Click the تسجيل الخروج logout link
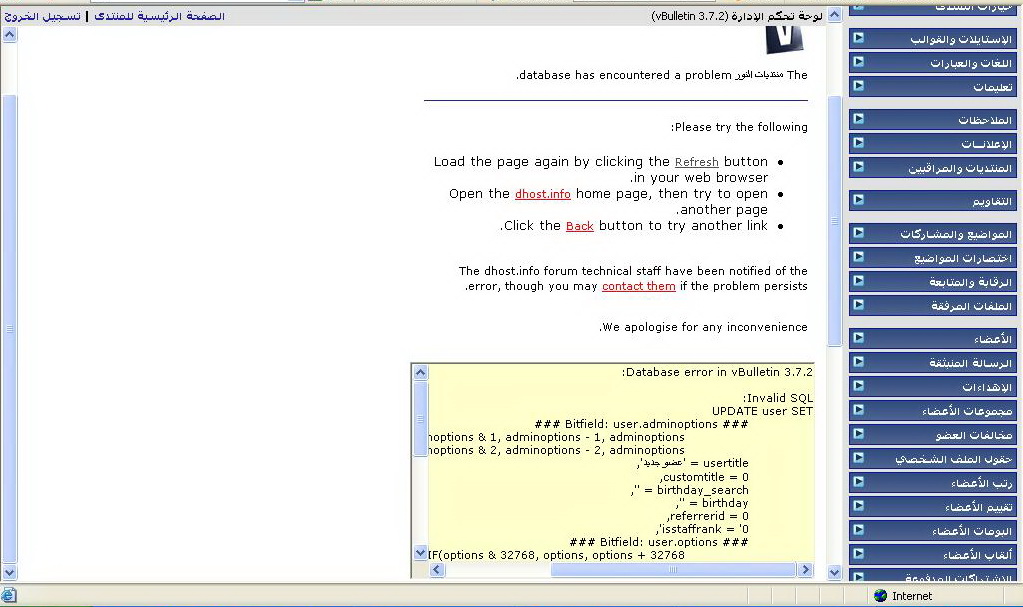The image size is (1023, 607). coord(42,17)
